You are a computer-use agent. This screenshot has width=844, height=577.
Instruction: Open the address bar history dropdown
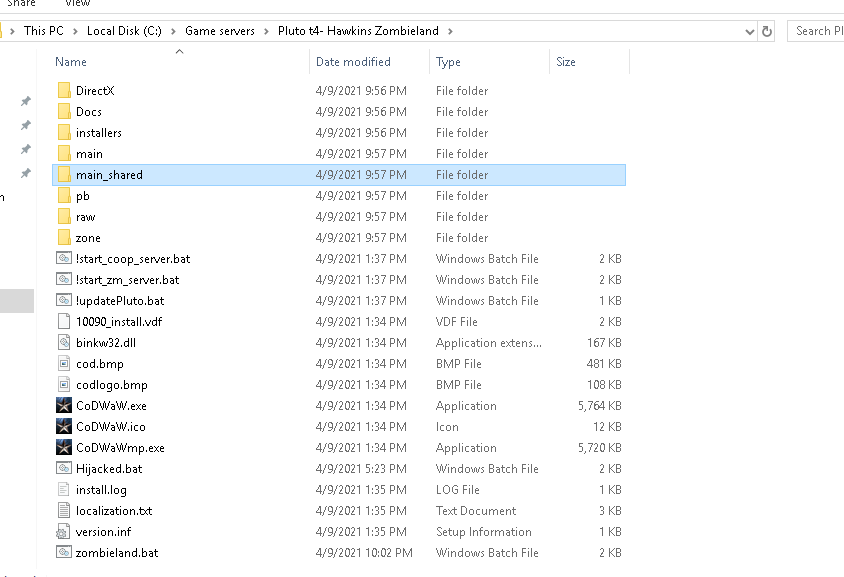click(750, 31)
